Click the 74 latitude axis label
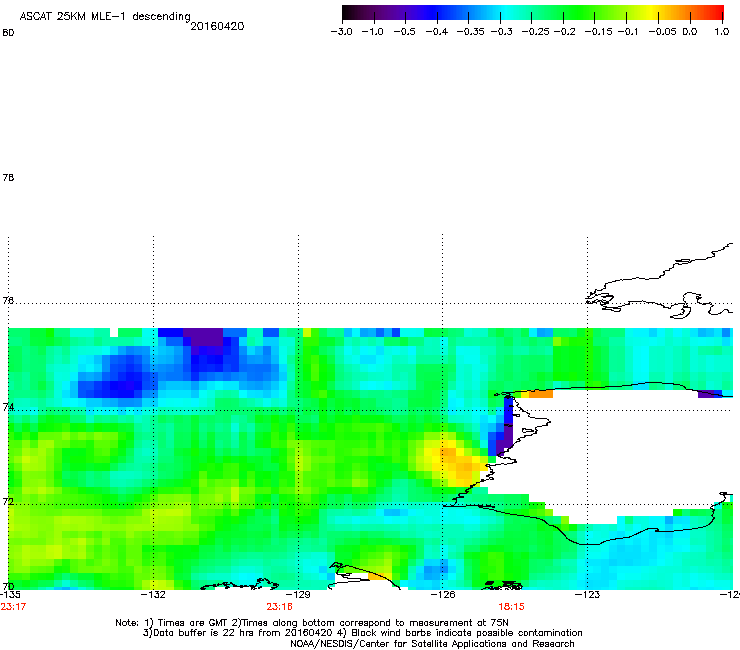This screenshot has height=650, width=740. point(8,407)
